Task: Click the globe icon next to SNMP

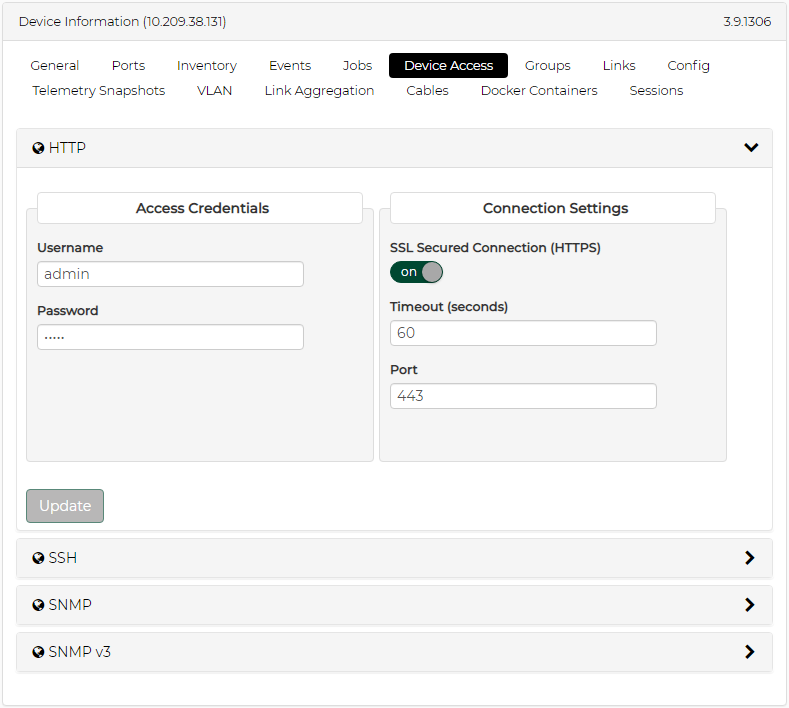Action: pyautogui.click(x=38, y=605)
